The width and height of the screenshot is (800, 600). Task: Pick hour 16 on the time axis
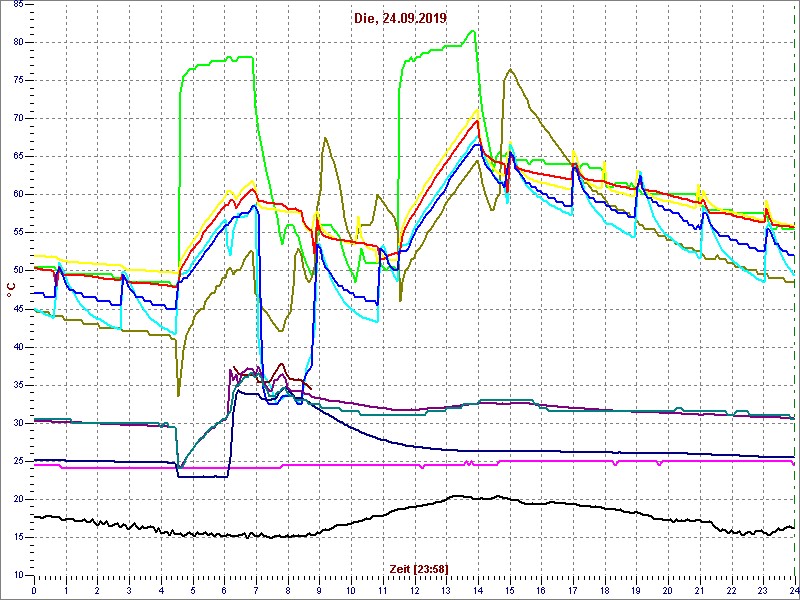click(x=541, y=589)
